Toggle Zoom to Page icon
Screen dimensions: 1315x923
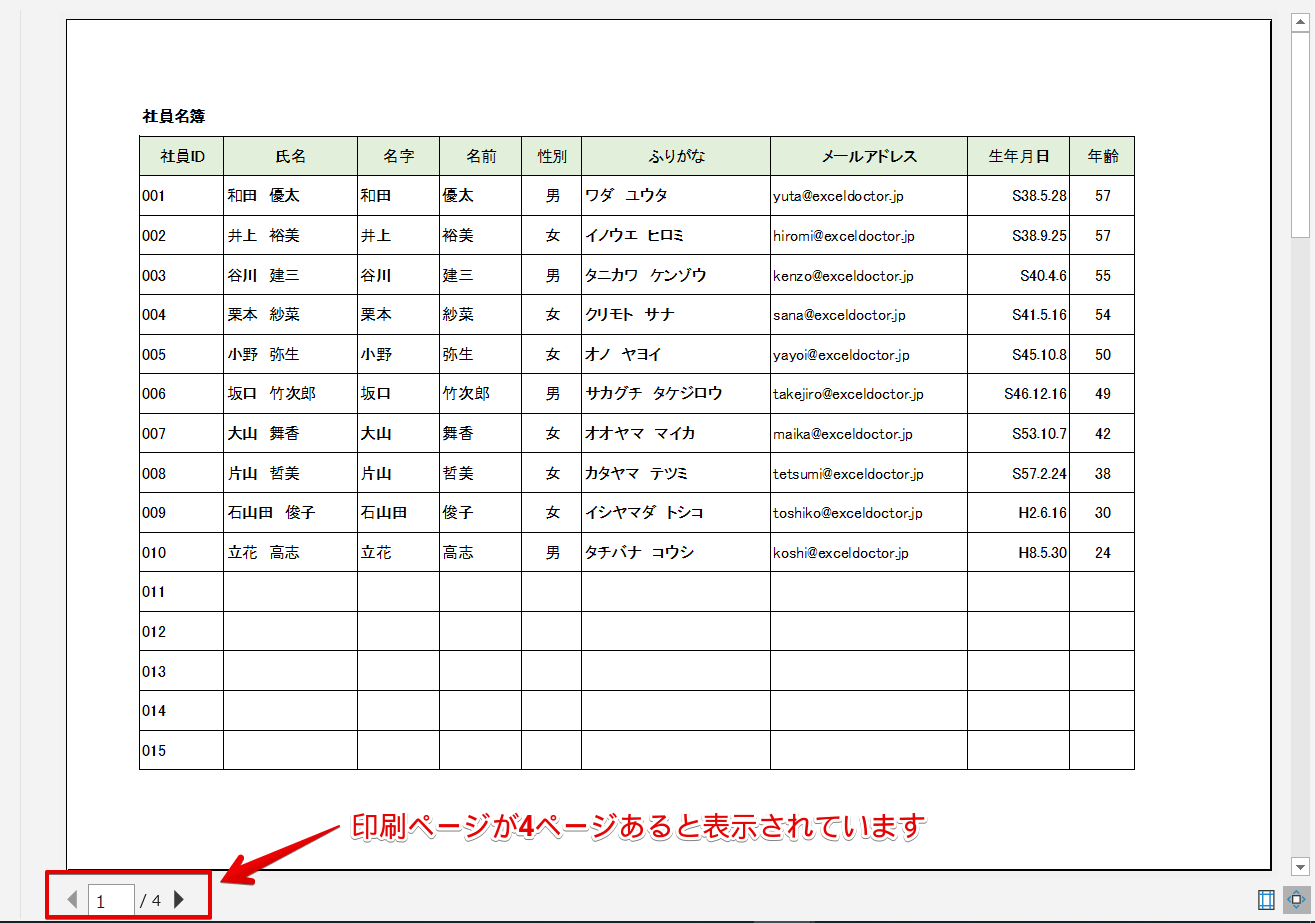[x=1297, y=900]
